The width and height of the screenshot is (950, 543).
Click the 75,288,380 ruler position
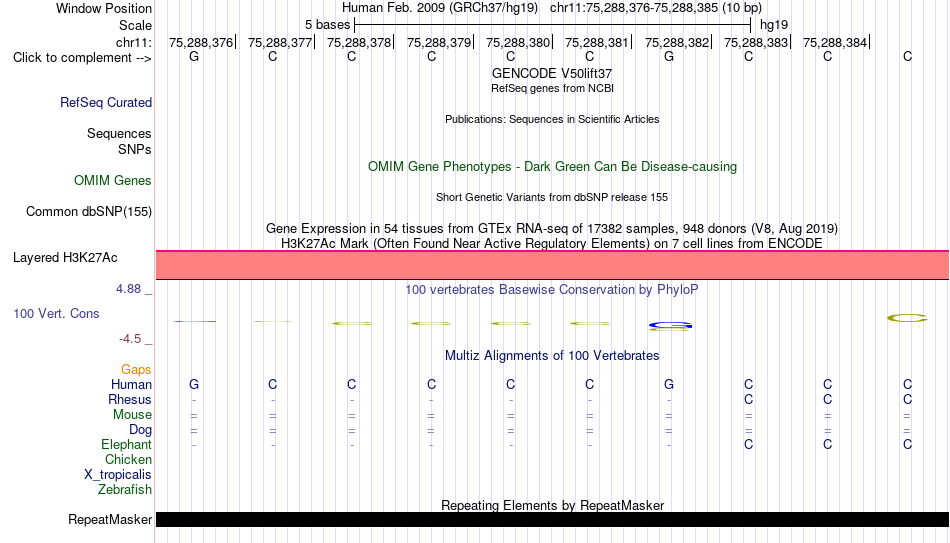(518, 42)
